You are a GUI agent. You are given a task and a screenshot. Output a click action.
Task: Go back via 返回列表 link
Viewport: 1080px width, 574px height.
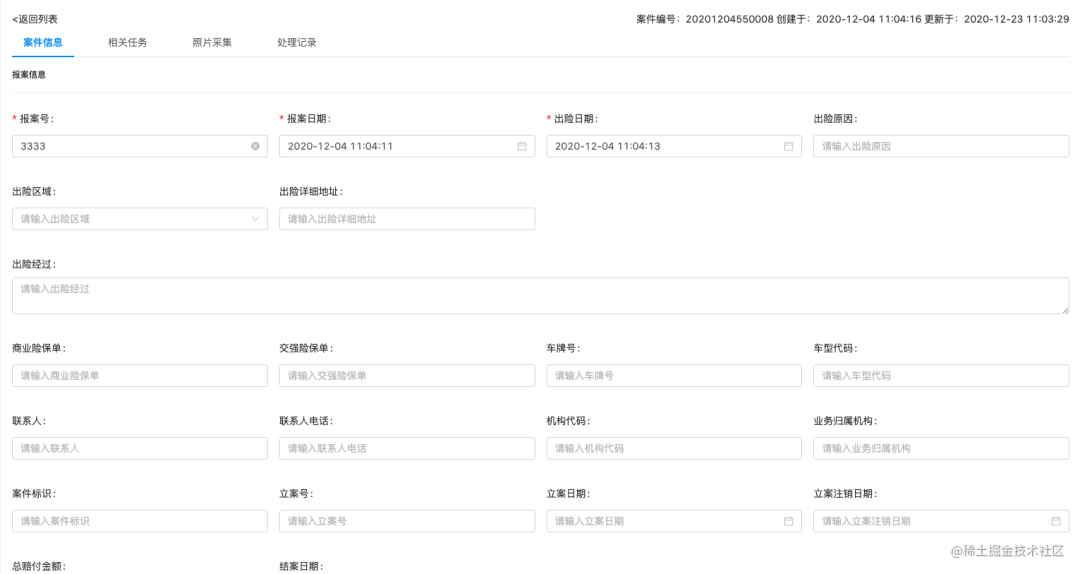point(34,19)
